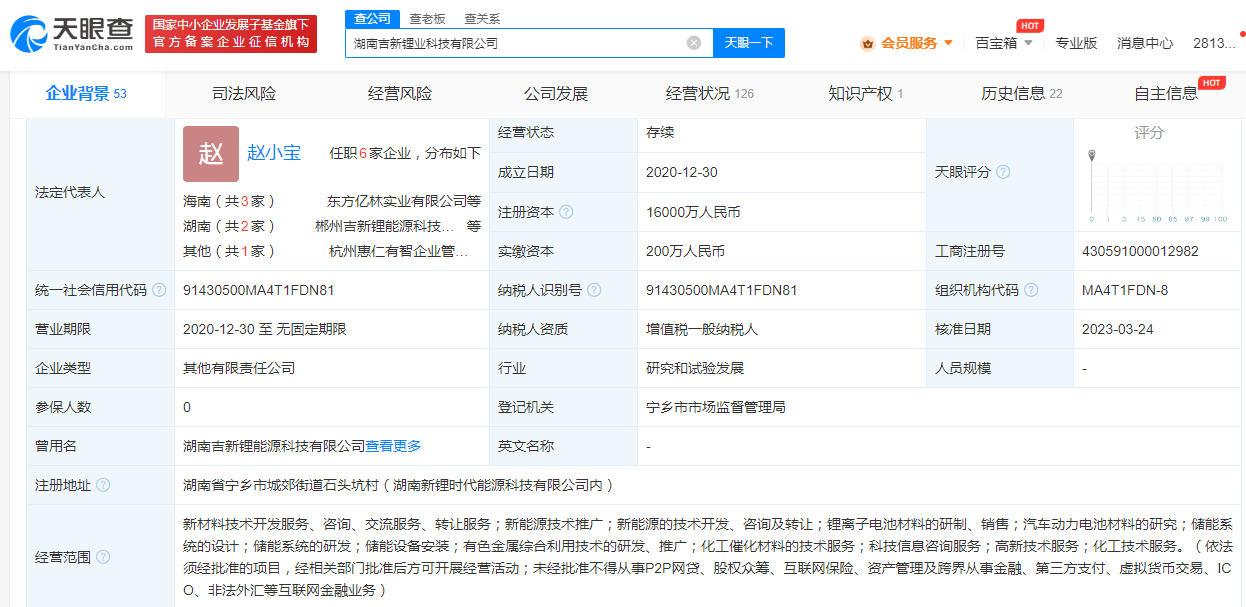
Task: Open 赵小宝 legal representative link
Action: 274,153
